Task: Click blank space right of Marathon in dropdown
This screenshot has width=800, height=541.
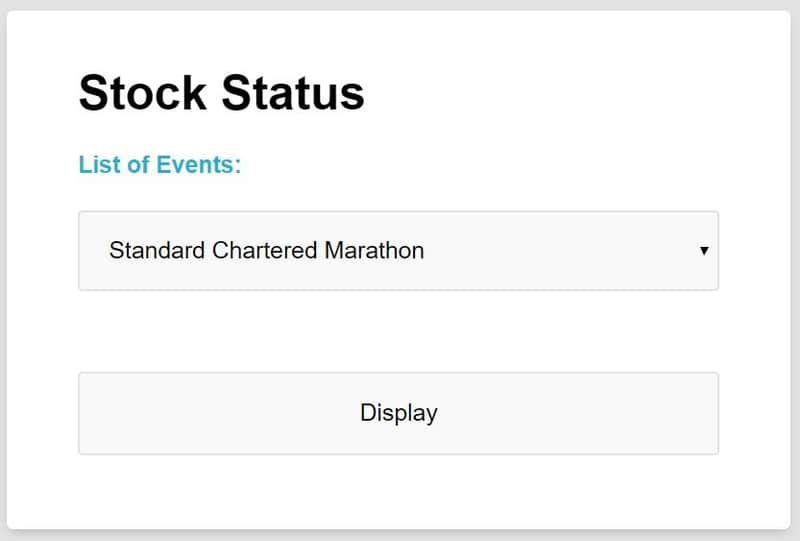Action: point(560,250)
